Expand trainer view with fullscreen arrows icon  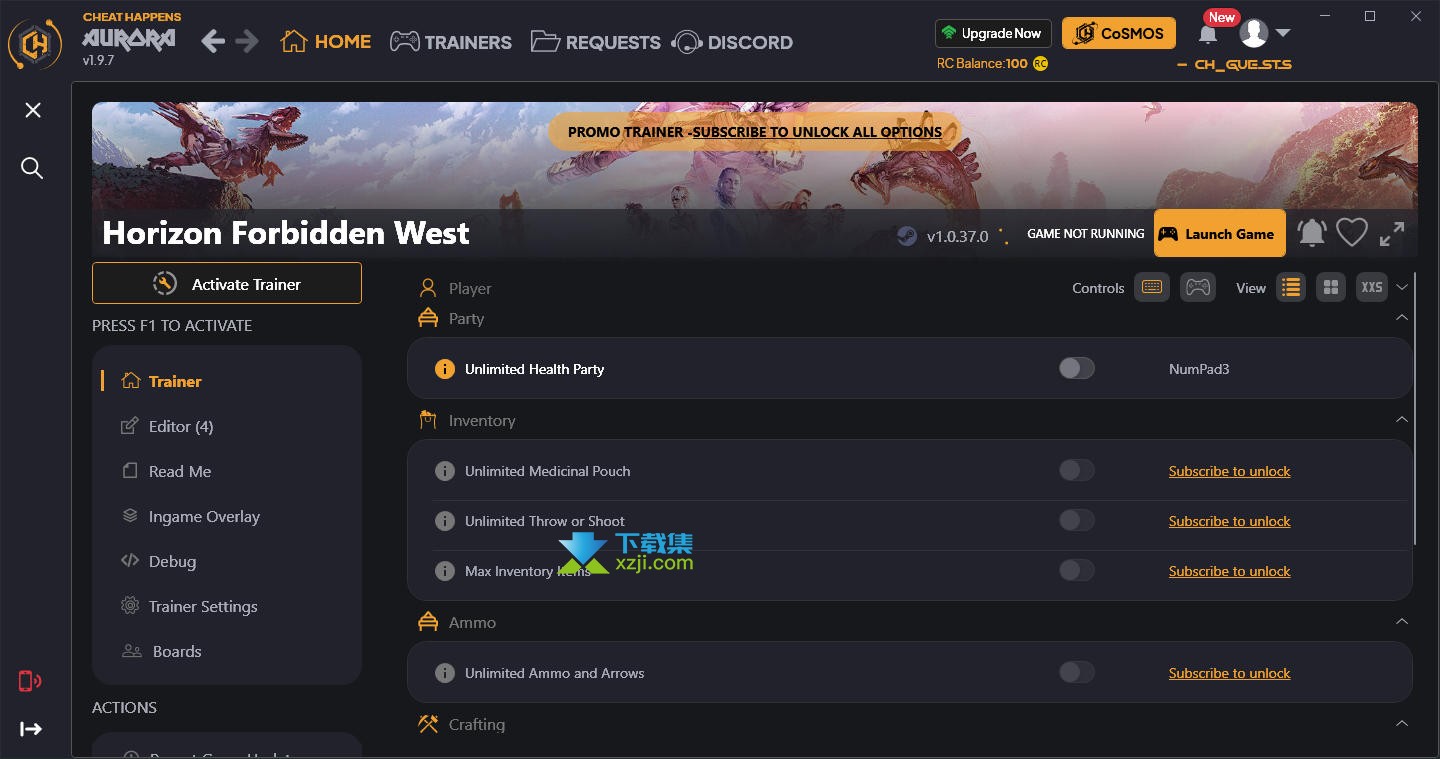(x=1392, y=234)
